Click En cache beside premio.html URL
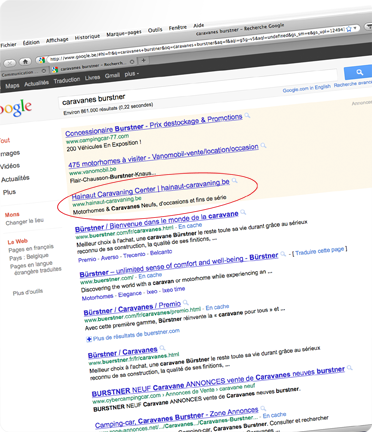Image resolution: width=372 pixels, height=432 pixels. tap(217, 307)
